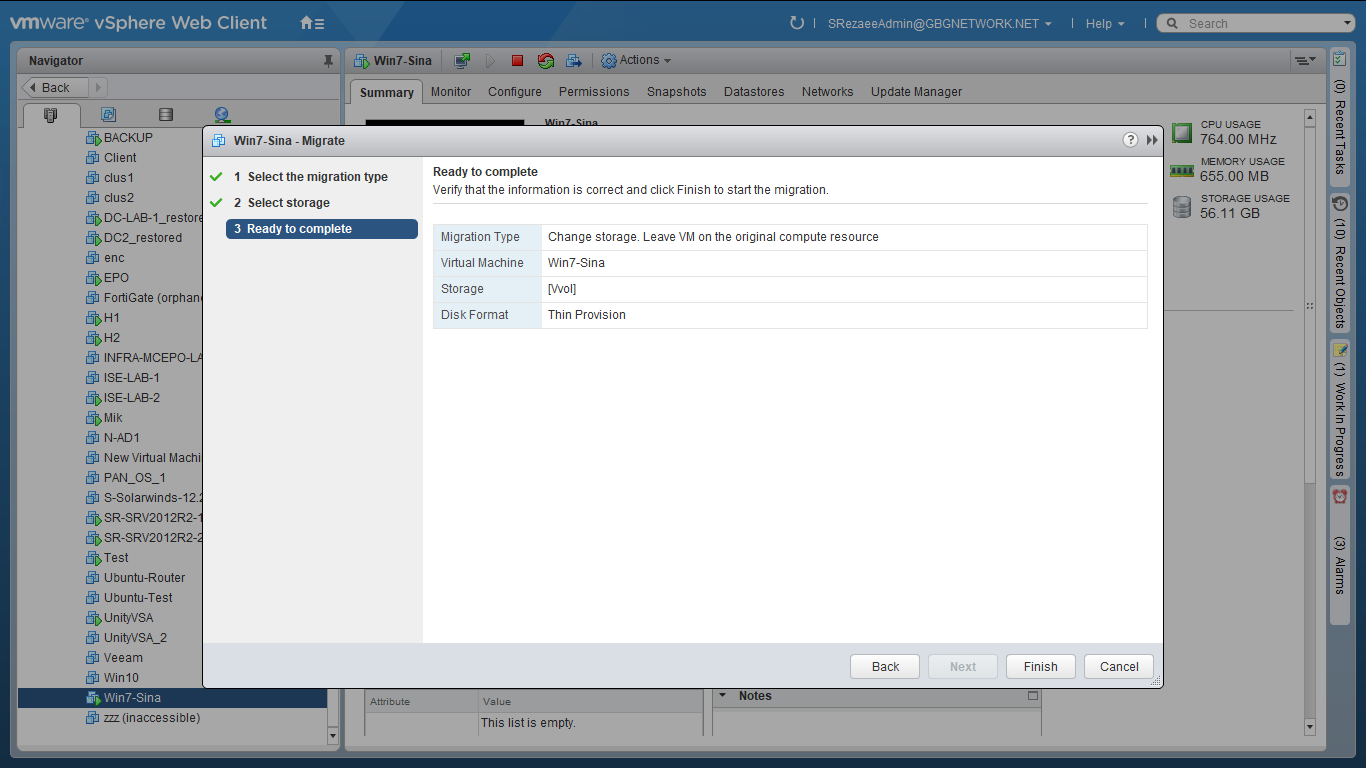Screen dimensions: 1366x768
Task: Select ISE-LAB-1 VM in tree
Action: (131, 378)
